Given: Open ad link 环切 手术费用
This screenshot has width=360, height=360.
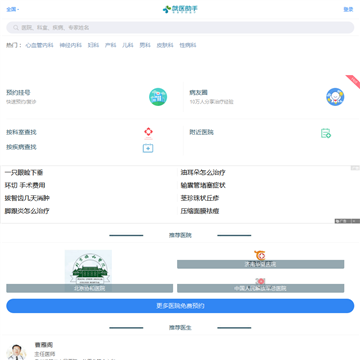Looking at the screenshot, I should pos(25,185).
